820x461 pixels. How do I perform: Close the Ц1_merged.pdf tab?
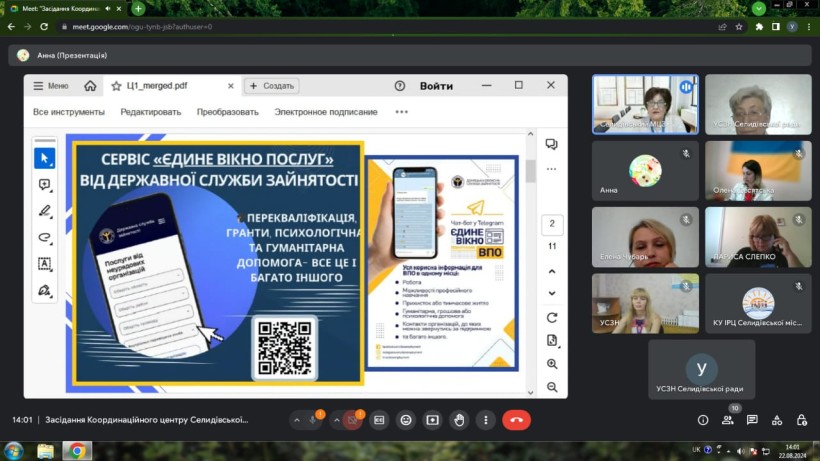click(231, 86)
